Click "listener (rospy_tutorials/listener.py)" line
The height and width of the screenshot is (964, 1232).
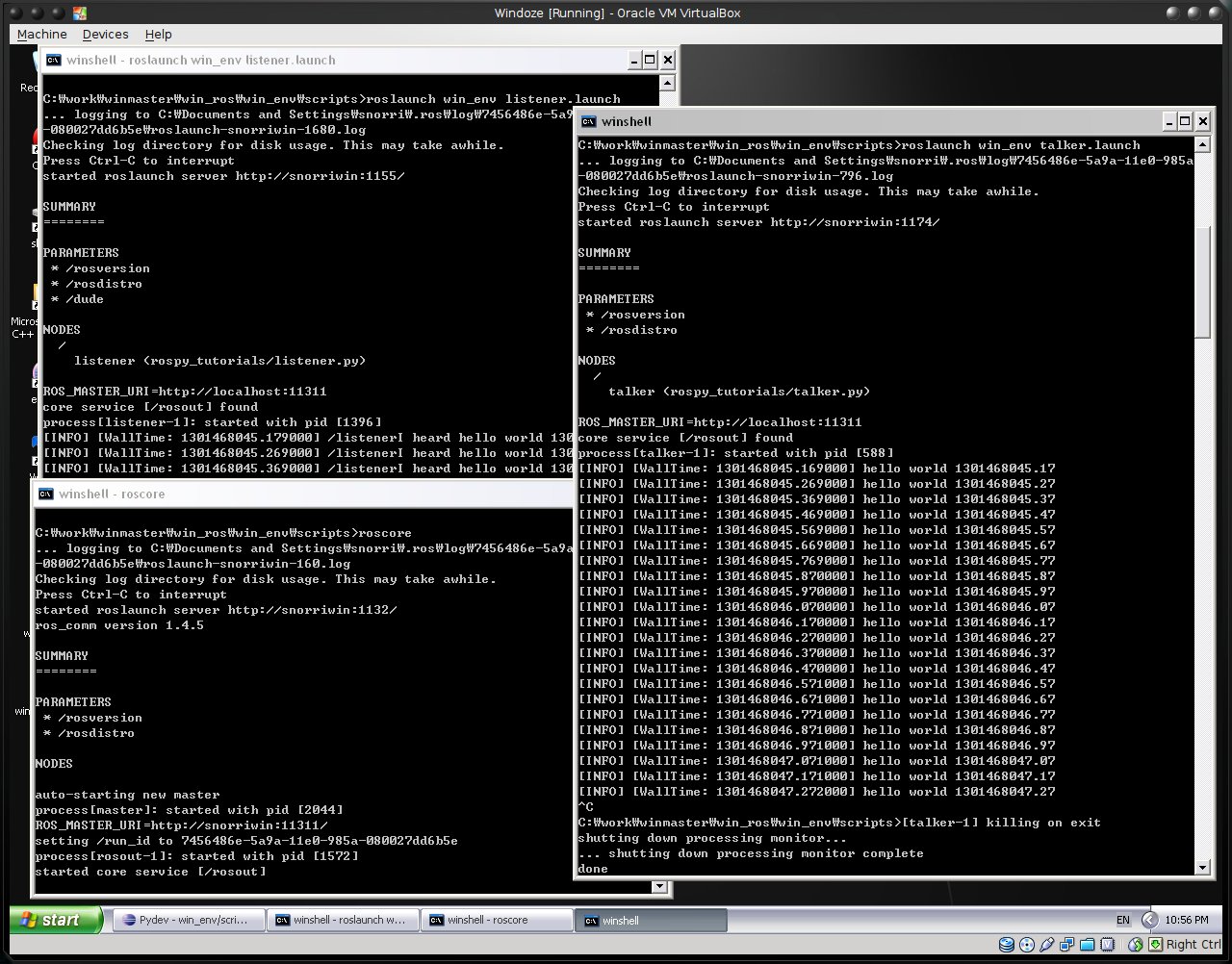click(x=219, y=361)
